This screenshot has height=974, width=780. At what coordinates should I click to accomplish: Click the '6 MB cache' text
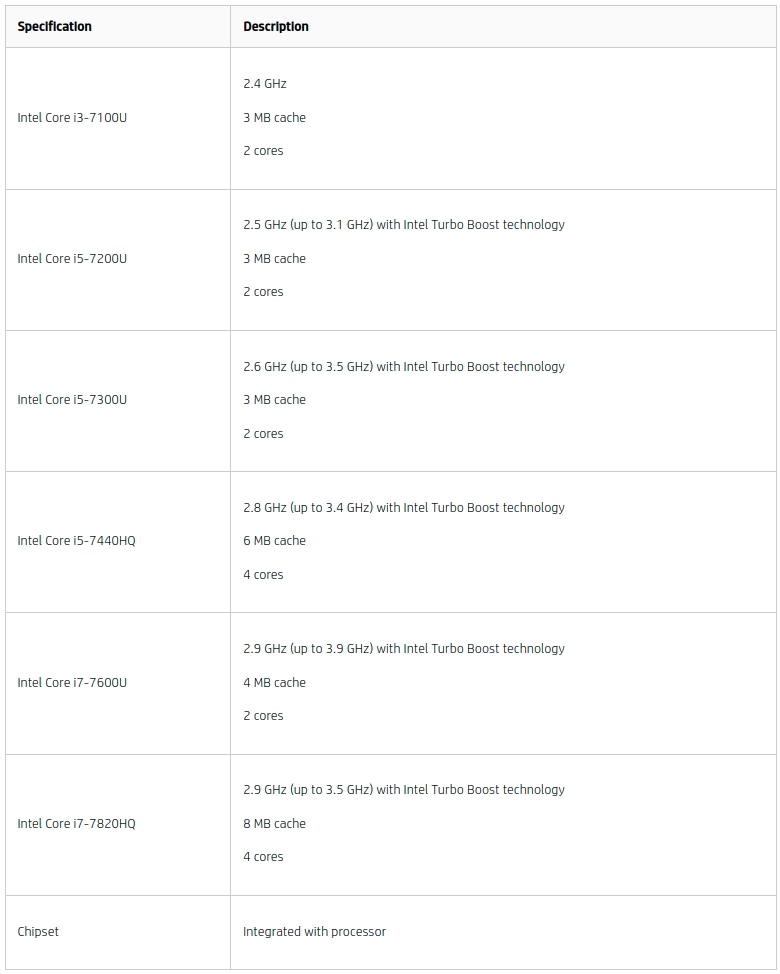(274, 540)
